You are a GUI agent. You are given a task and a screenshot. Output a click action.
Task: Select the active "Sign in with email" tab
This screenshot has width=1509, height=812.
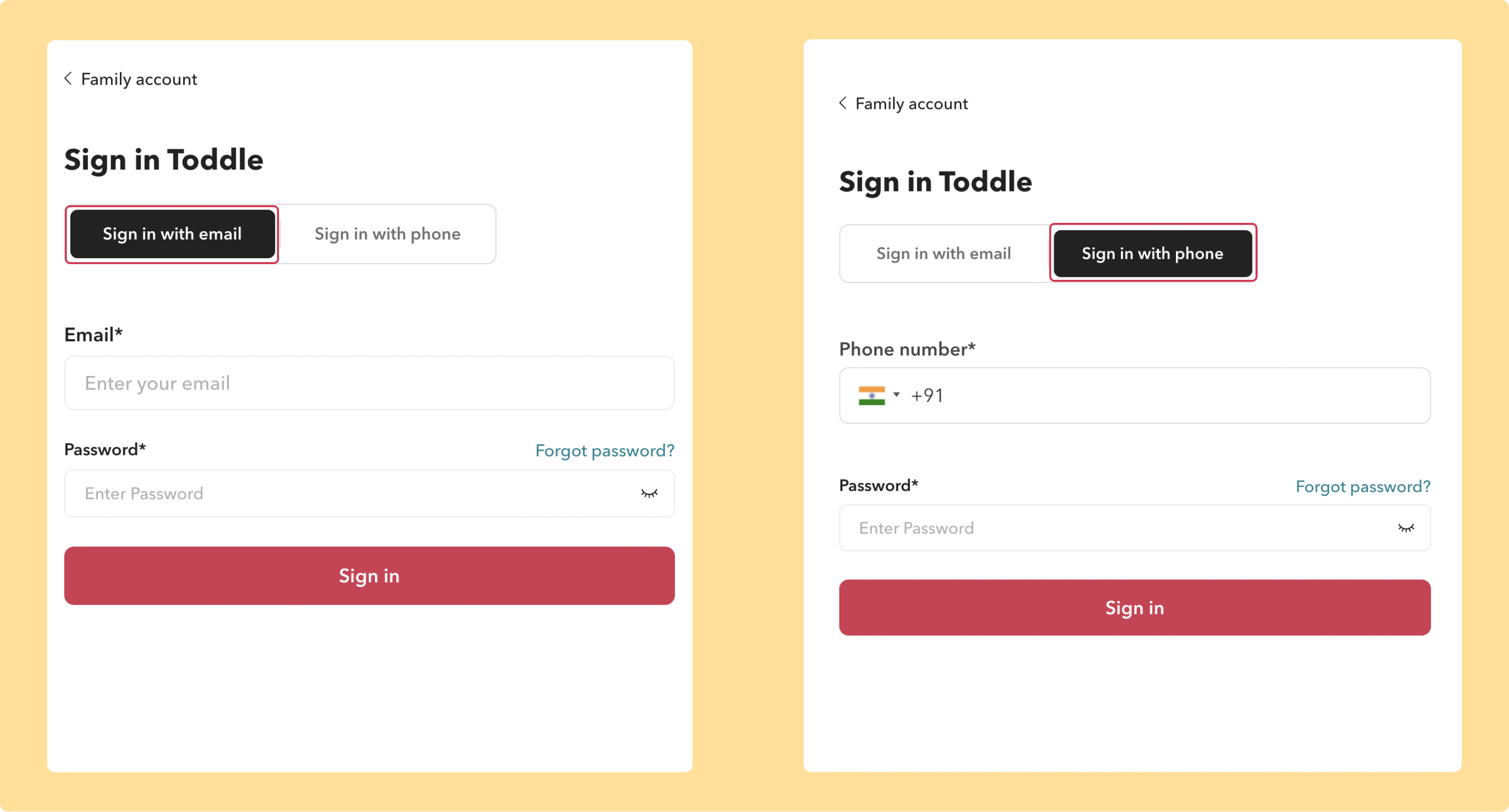coord(172,234)
